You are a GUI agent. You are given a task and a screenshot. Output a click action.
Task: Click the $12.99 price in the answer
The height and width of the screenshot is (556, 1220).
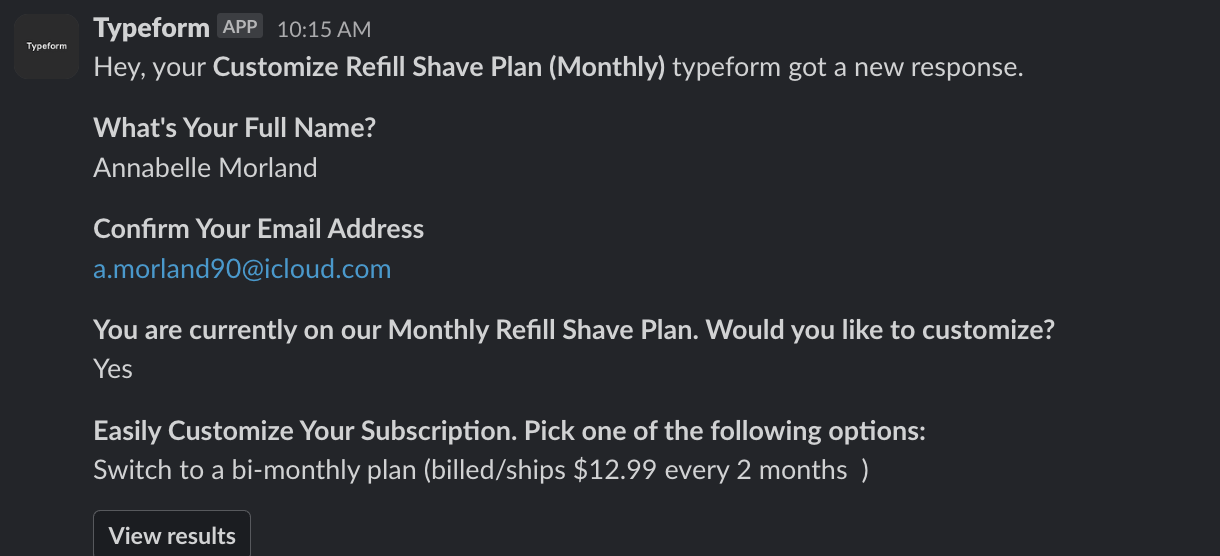coord(616,470)
